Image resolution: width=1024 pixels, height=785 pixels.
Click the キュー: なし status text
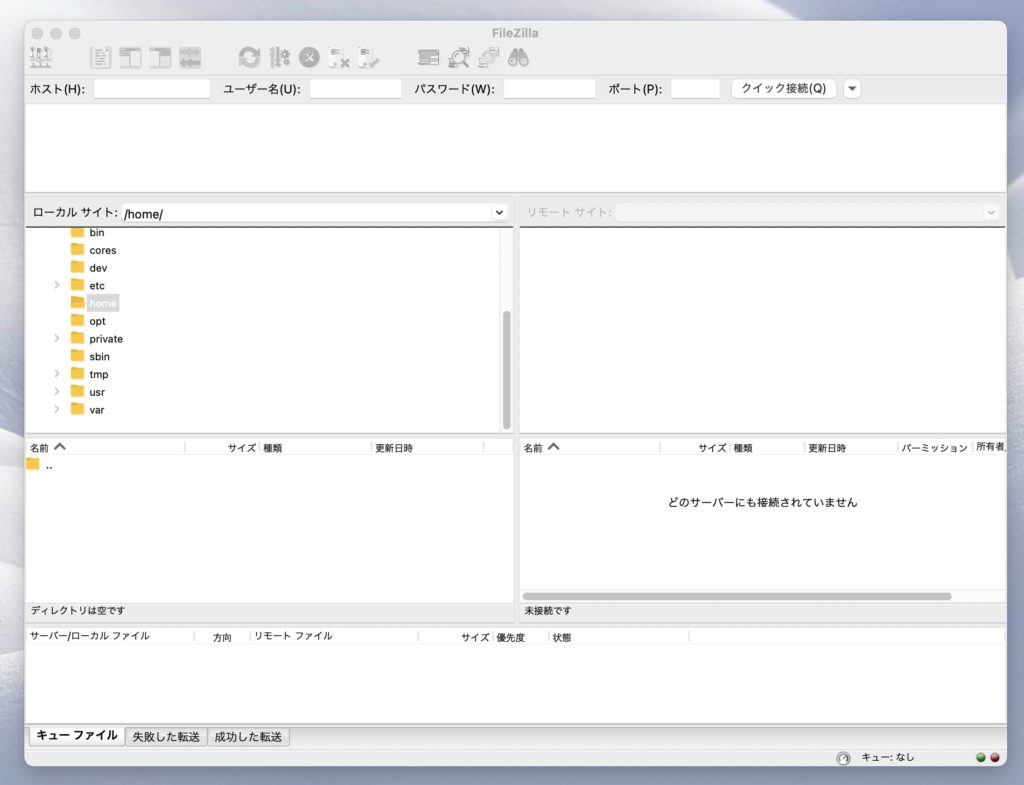click(x=888, y=757)
